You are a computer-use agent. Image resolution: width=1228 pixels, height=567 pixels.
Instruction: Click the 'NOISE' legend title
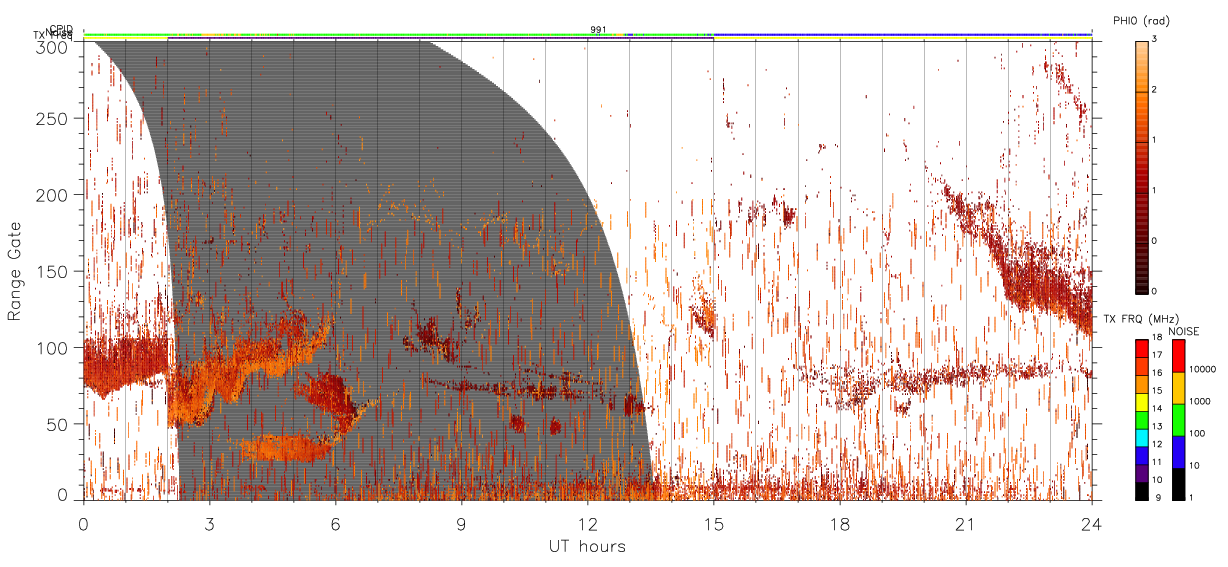pos(1184,331)
